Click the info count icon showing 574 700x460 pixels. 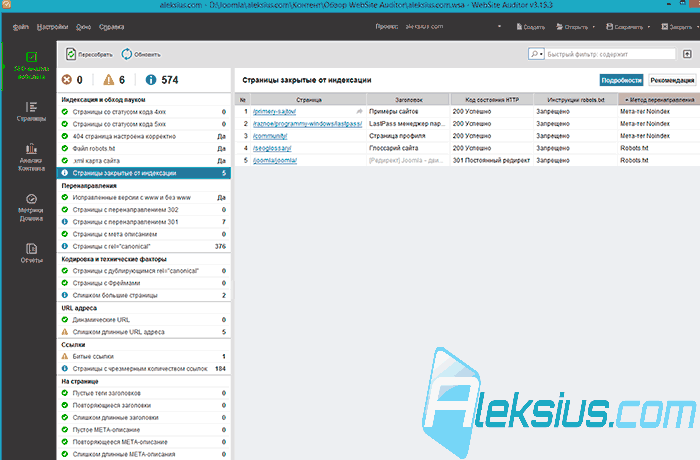click(x=151, y=80)
